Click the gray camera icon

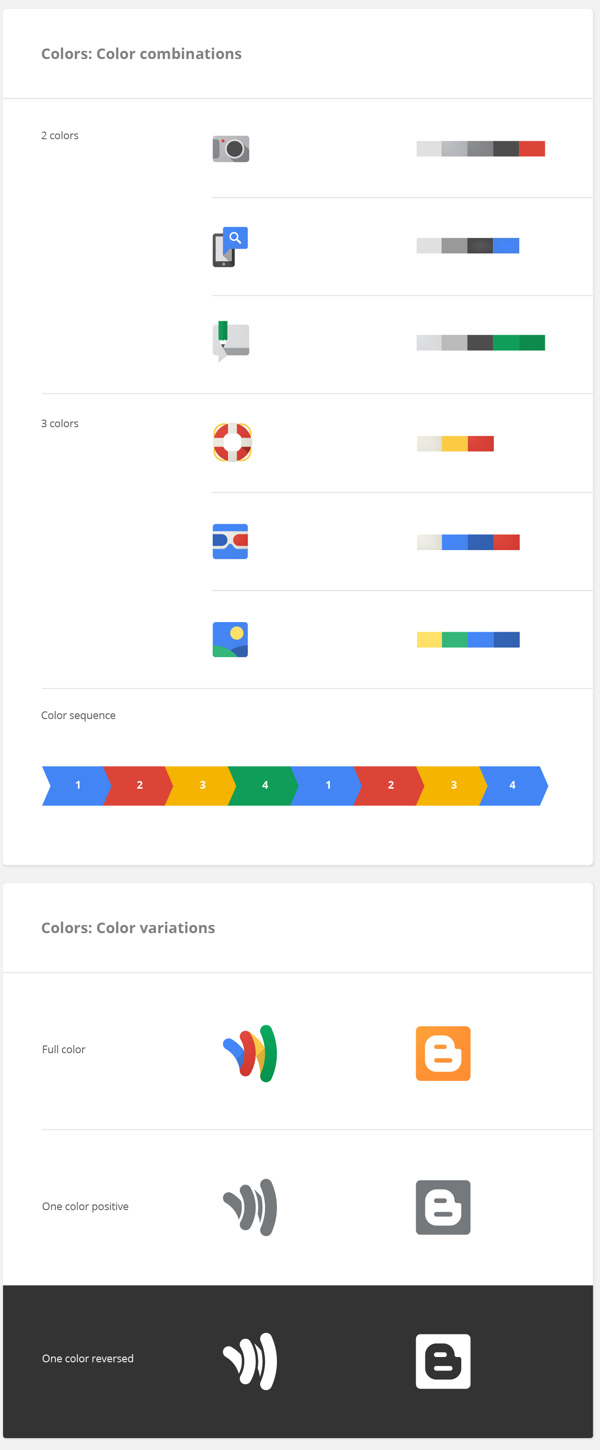[x=231, y=149]
